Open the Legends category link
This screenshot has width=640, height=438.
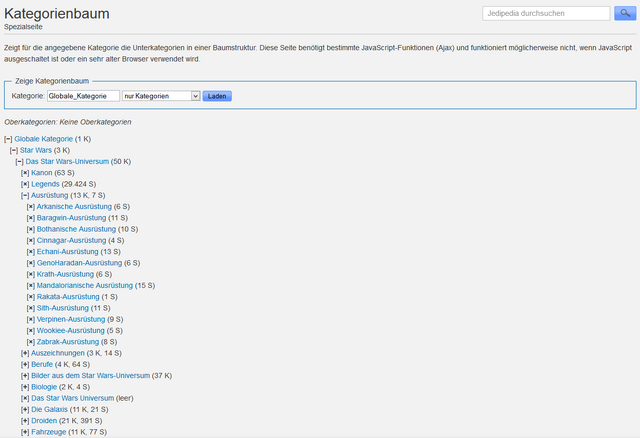[x=45, y=184]
